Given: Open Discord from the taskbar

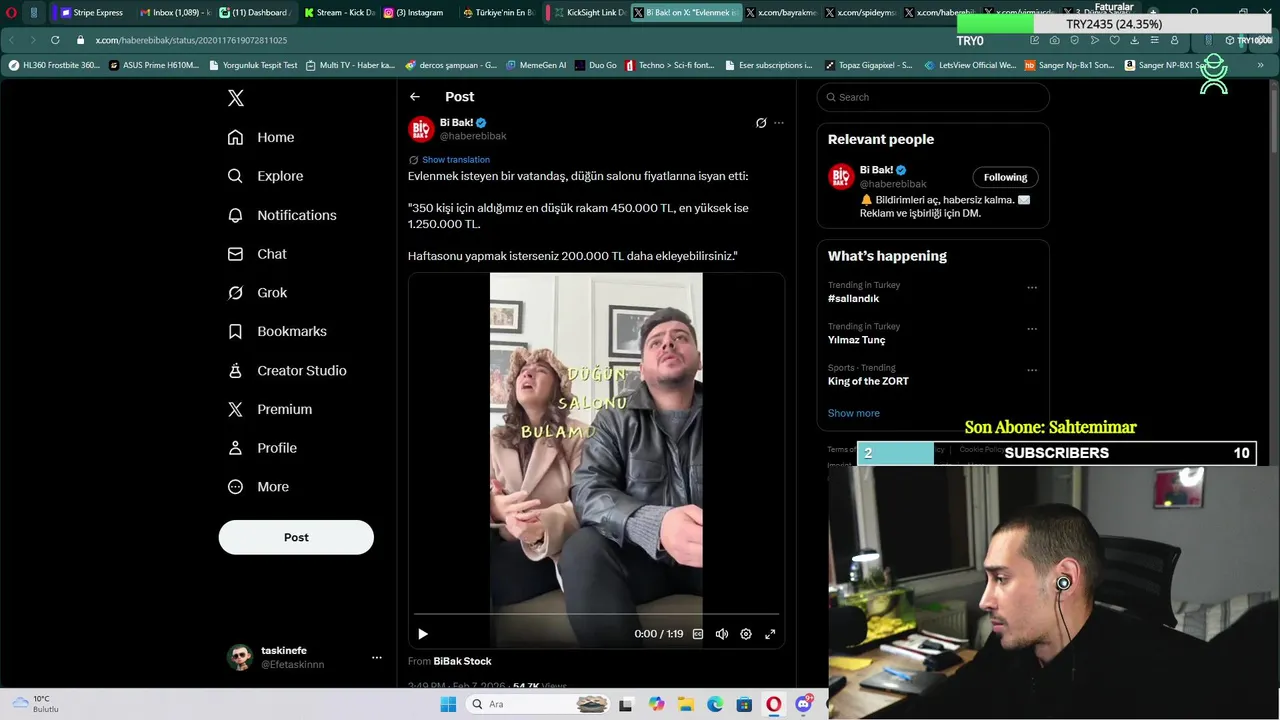Looking at the screenshot, I should [x=803, y=704].
